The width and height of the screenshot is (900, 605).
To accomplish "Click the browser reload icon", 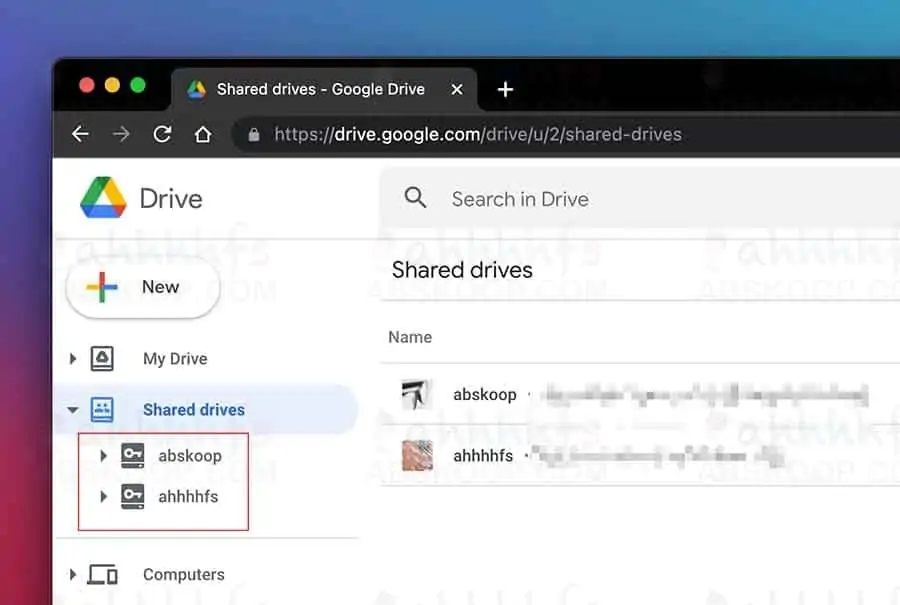I will tap(162, 134).
